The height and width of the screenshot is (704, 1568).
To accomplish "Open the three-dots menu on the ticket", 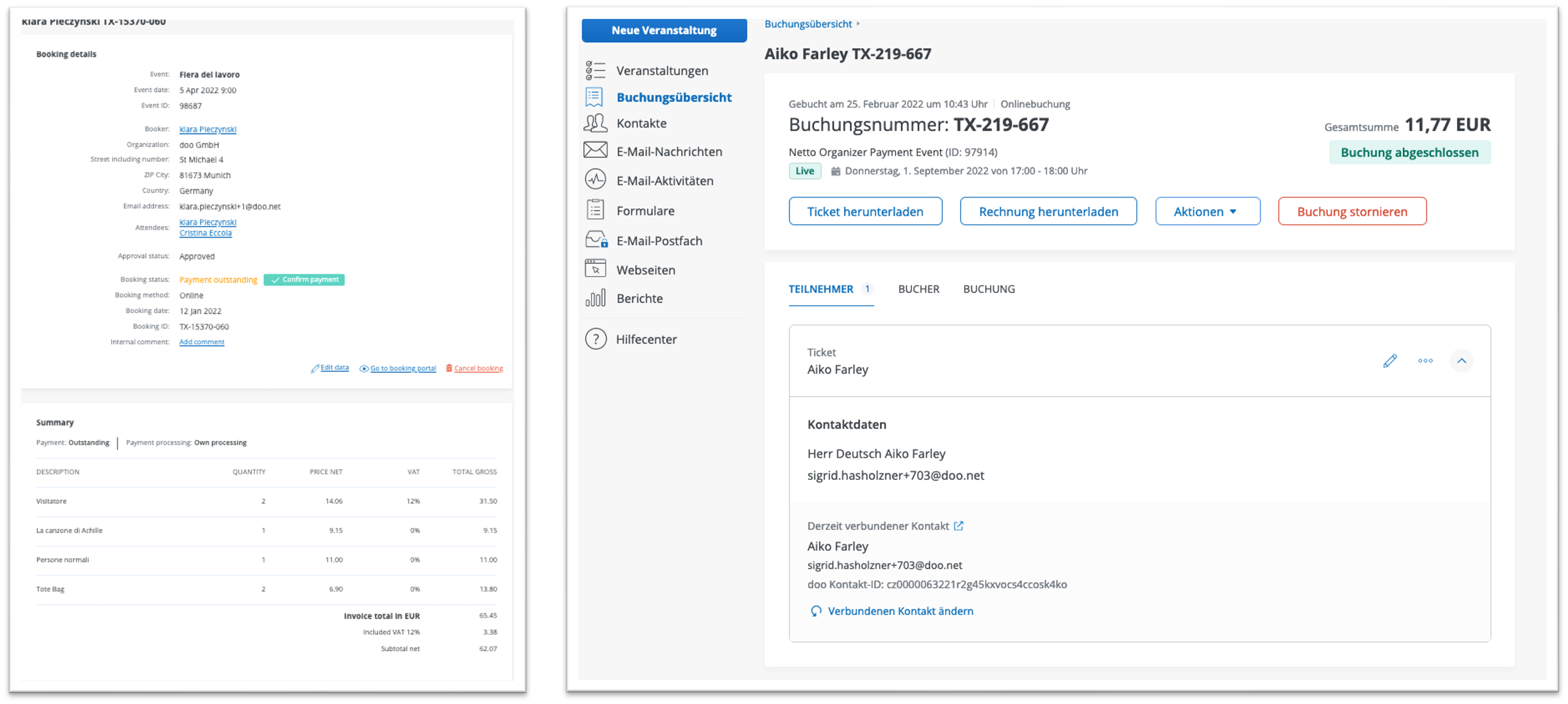I will coord(1425,361).
